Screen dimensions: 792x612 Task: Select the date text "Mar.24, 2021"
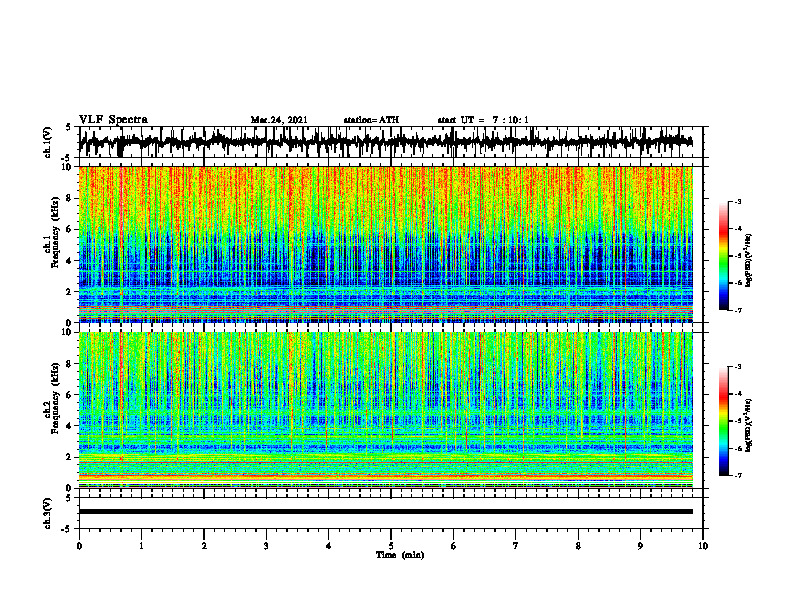(x=279, y=120)
